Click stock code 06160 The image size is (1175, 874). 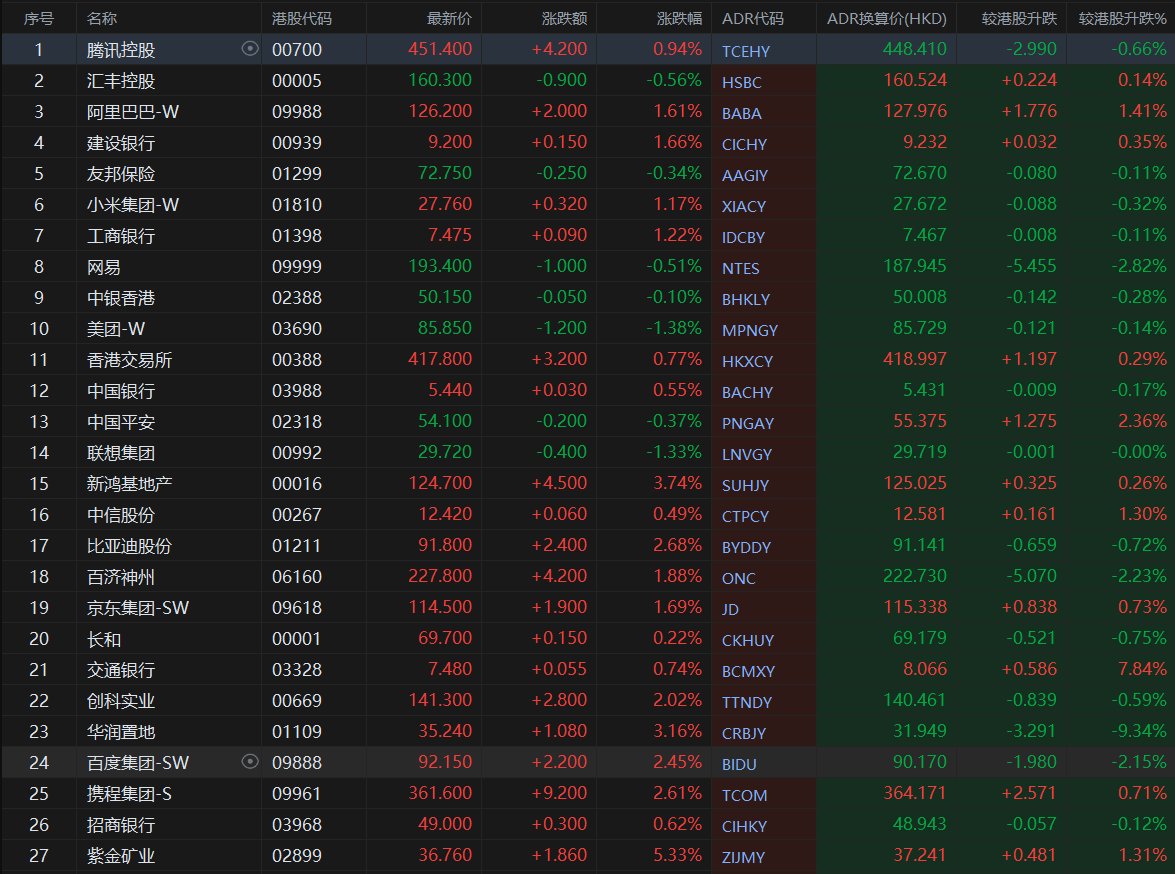pos(297,577)
